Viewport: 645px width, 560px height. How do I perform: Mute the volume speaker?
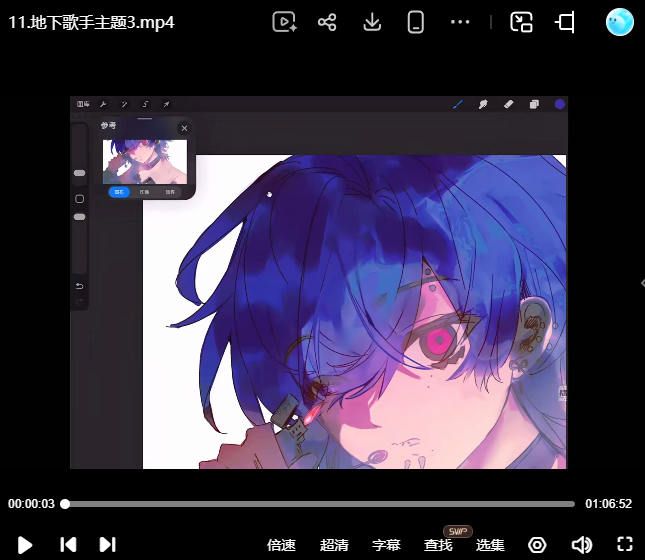[x=582, y=545]
